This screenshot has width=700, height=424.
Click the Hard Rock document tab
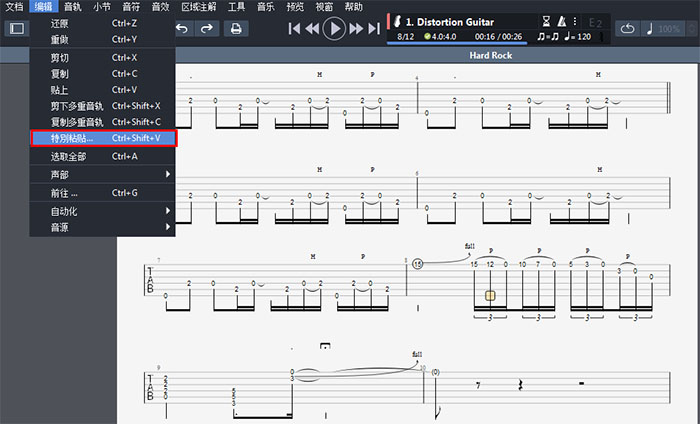pos(490,56)
